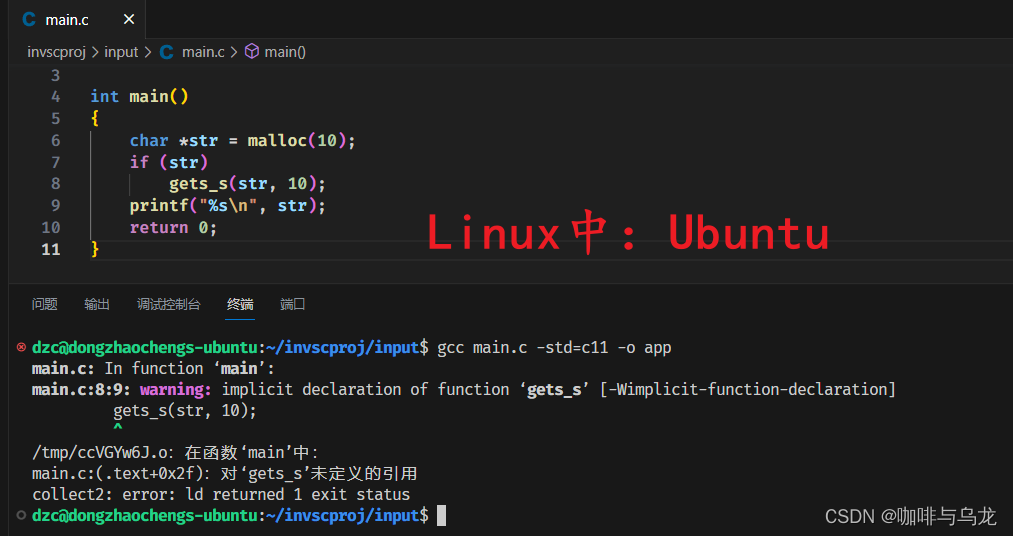Click line number 4 in the gutter
1013x536 pixels.
(x=56, y=97)
